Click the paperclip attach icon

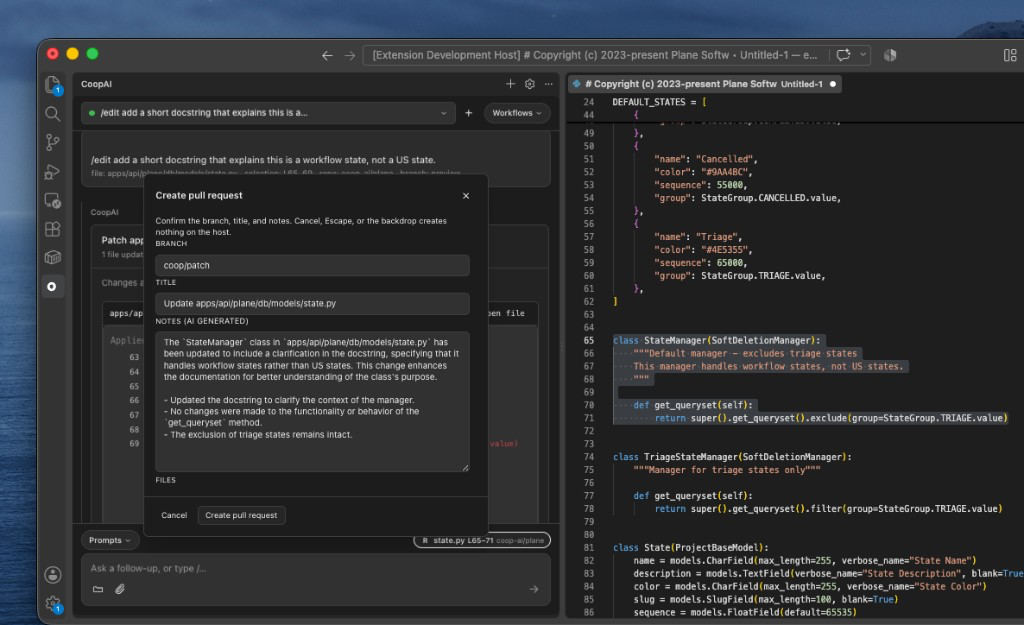(120, 589)
